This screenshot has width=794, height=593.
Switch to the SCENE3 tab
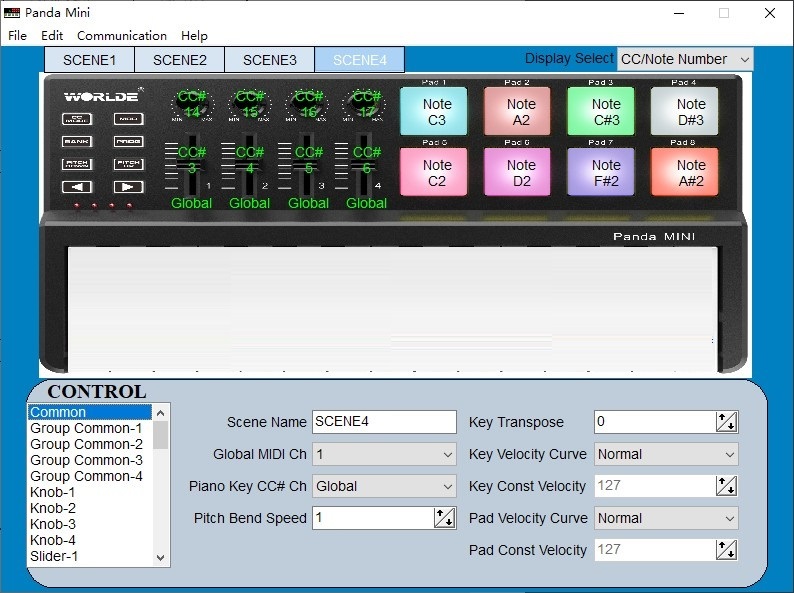point(269,60)
